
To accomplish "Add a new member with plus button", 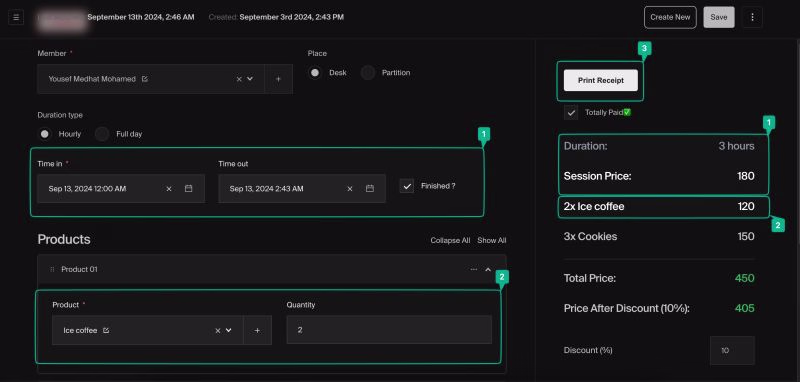I will pyautogui.click(x=278, y=79).
